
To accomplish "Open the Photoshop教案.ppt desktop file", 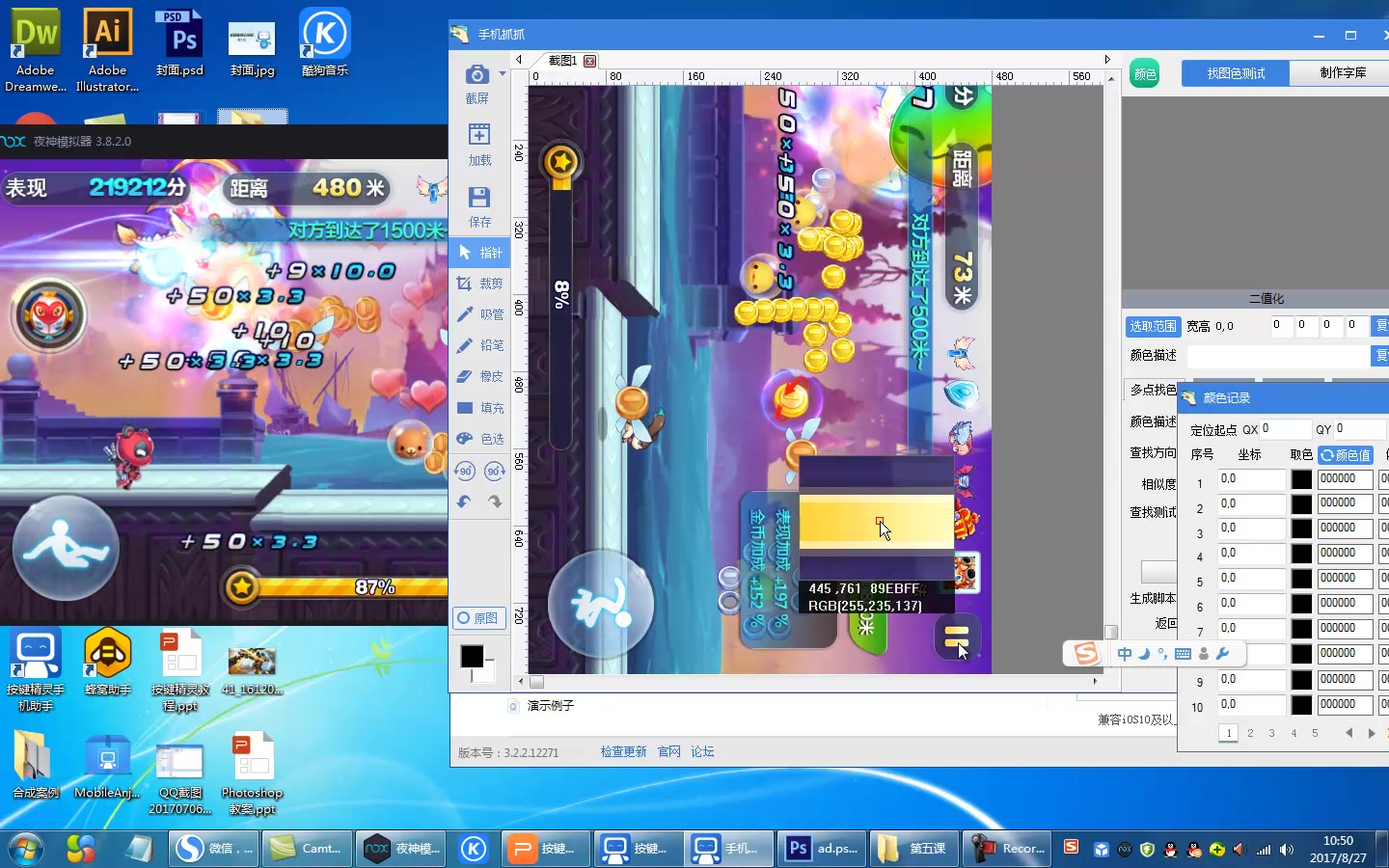I will pos(252,774).
